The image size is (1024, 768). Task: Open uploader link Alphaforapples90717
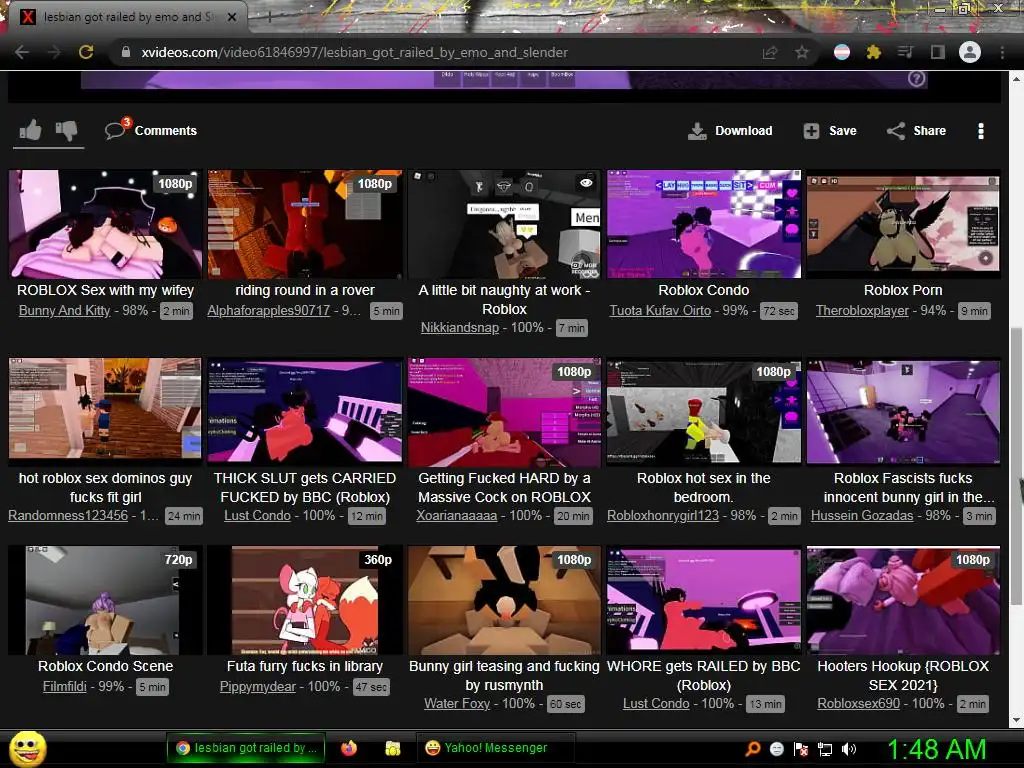(268, 311)
